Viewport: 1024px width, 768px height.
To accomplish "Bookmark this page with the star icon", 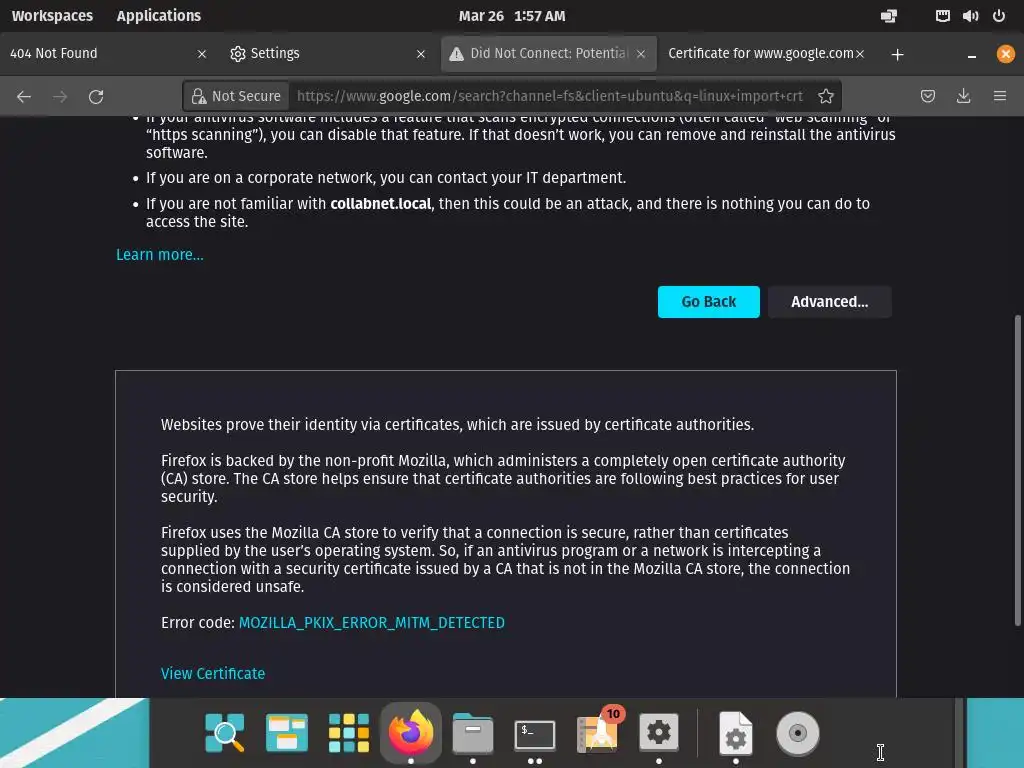I will pos(825,97).
